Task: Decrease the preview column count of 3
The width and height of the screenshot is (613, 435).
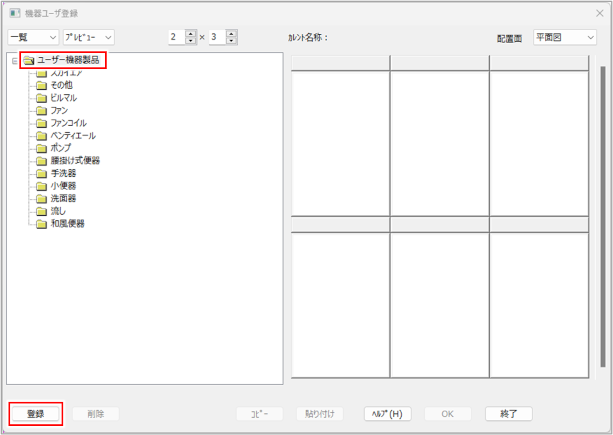Action: coord(232,41)
